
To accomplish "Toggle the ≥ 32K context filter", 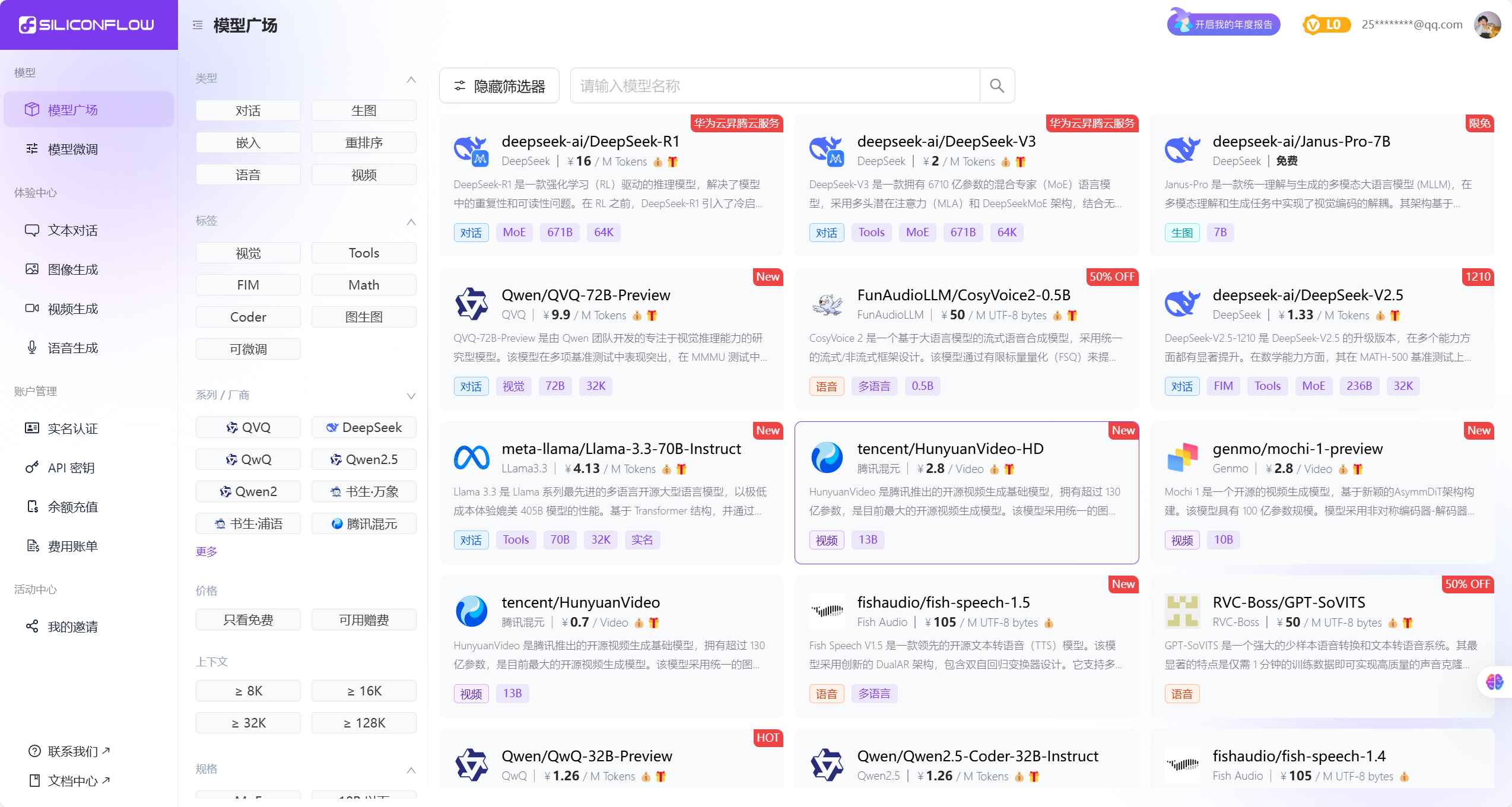I will 248,723.
